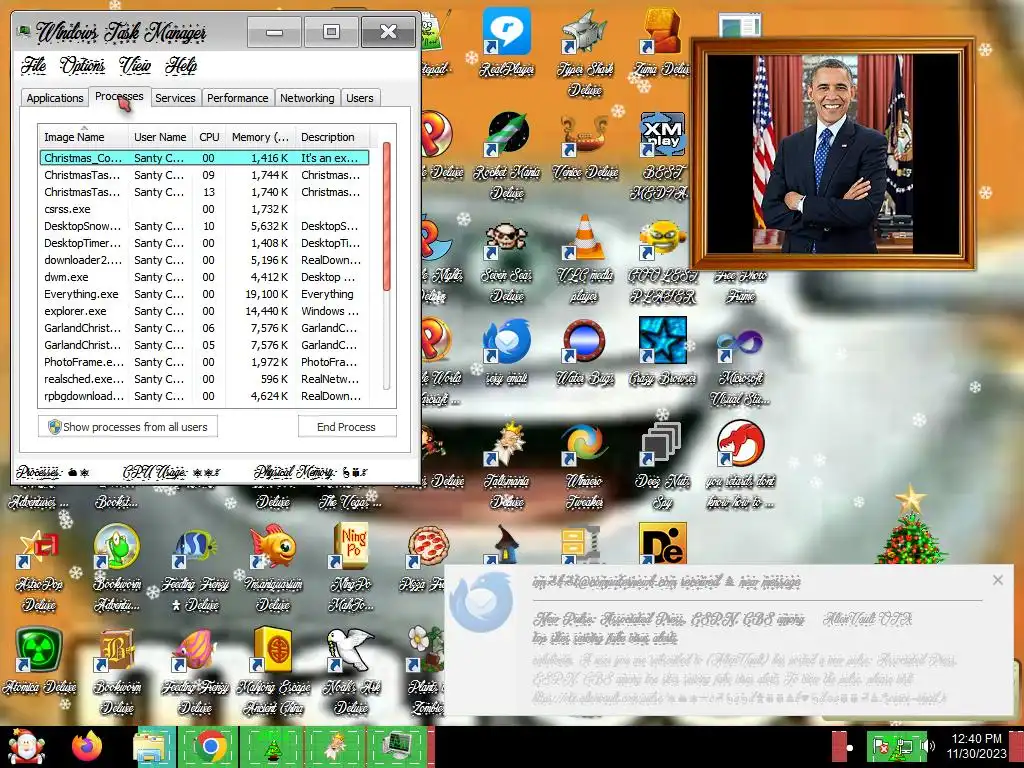
Task: Launch VLC media player from the desktop
Action: coord(584,258)
